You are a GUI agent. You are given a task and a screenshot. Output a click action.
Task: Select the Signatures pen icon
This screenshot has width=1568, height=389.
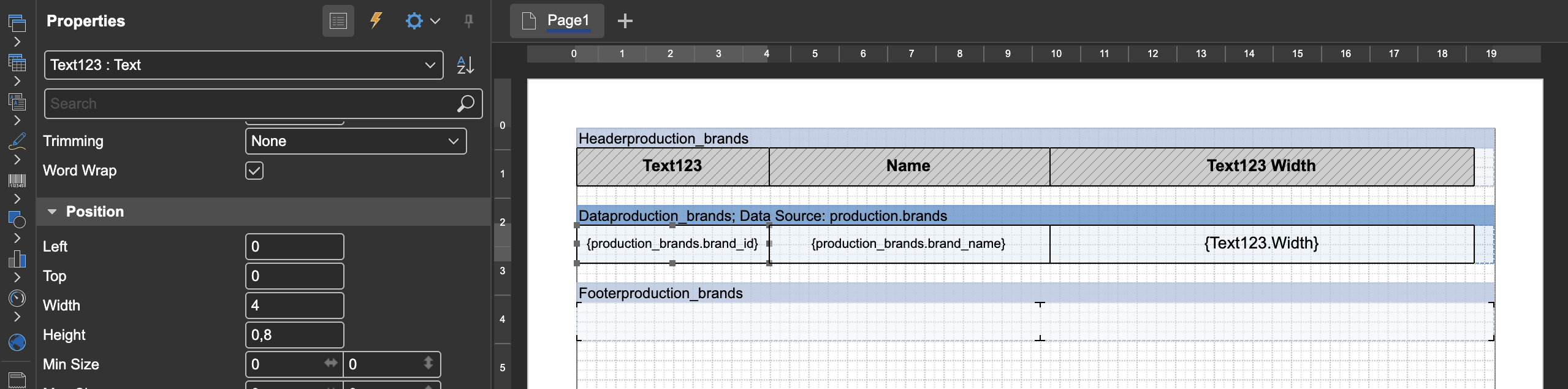17,141
